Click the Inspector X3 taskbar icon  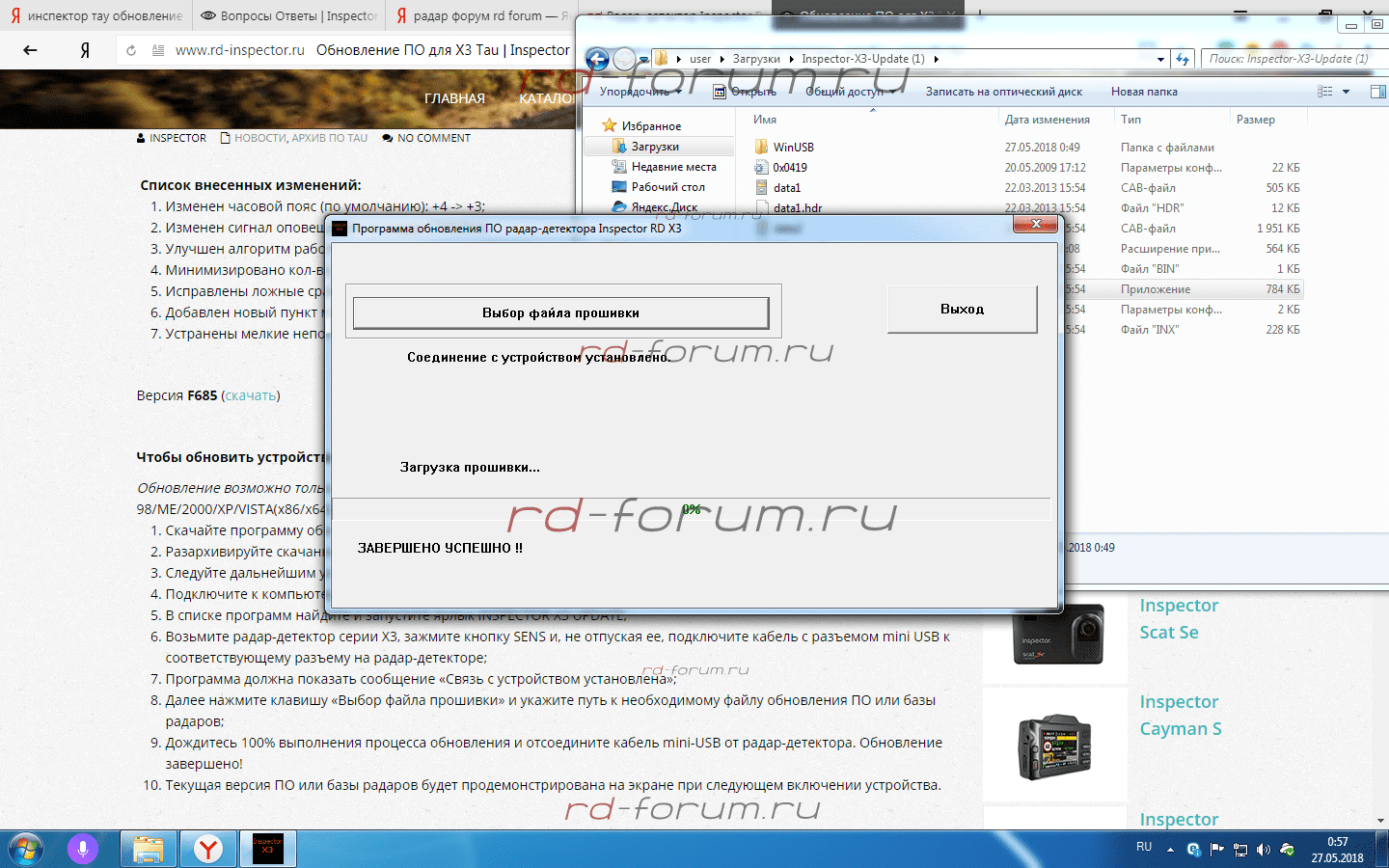click(x=267, y=849)
